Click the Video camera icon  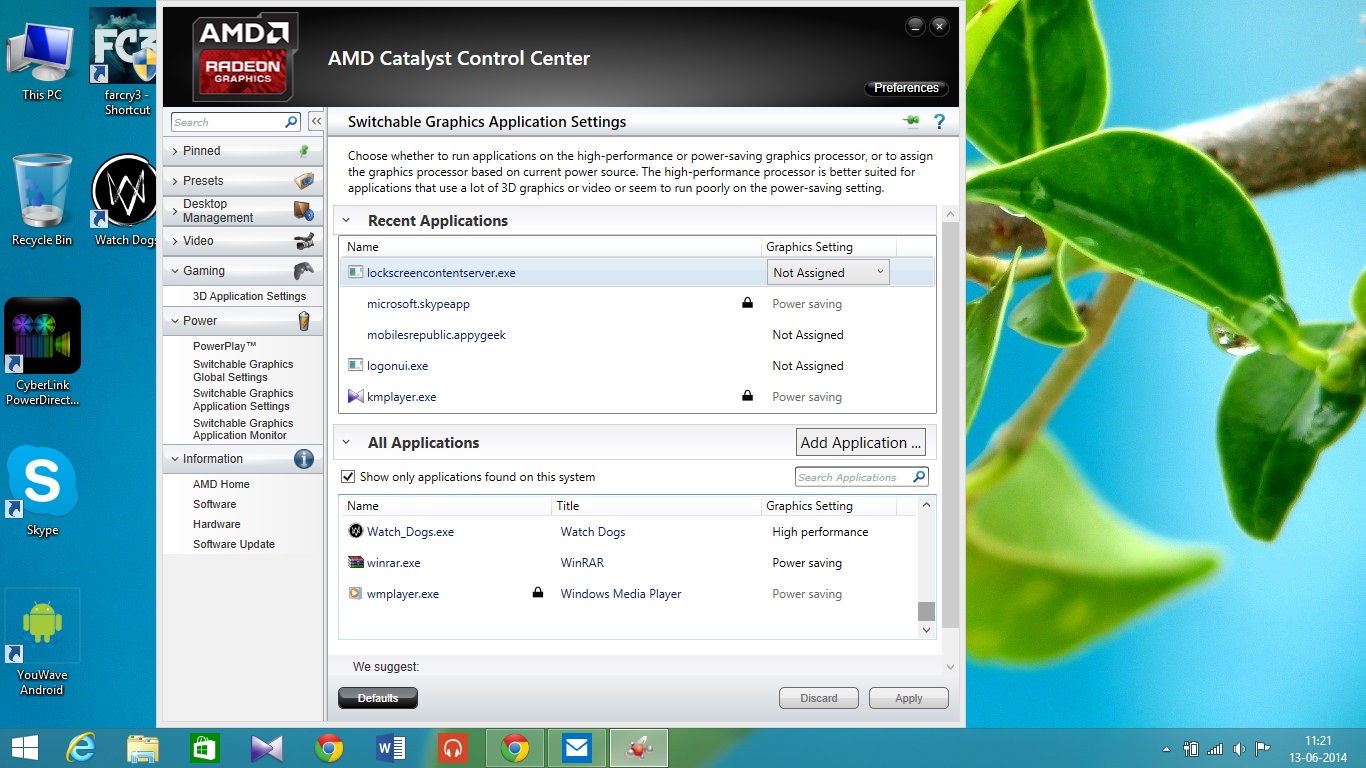(304, 241)
